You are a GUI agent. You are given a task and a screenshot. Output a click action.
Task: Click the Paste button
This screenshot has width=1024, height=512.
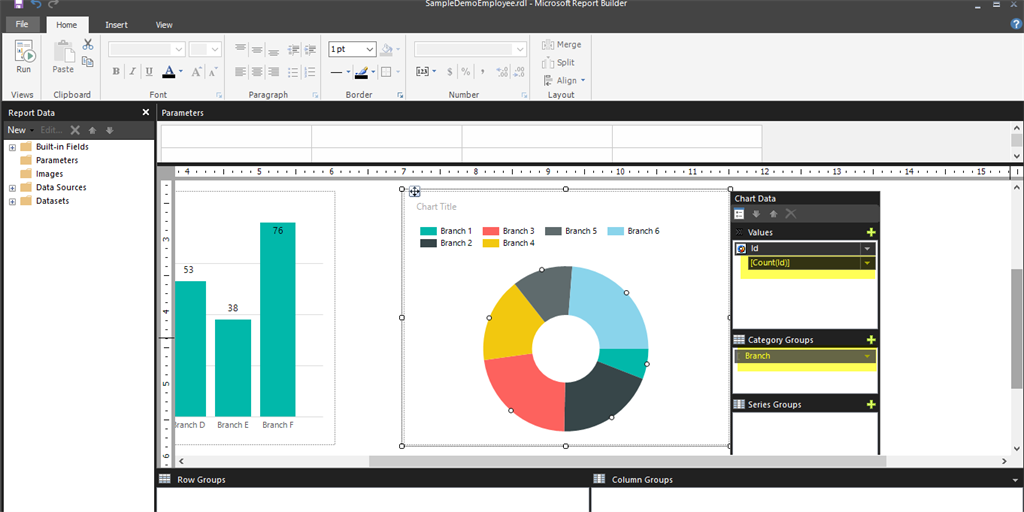(x=63, y=57)
